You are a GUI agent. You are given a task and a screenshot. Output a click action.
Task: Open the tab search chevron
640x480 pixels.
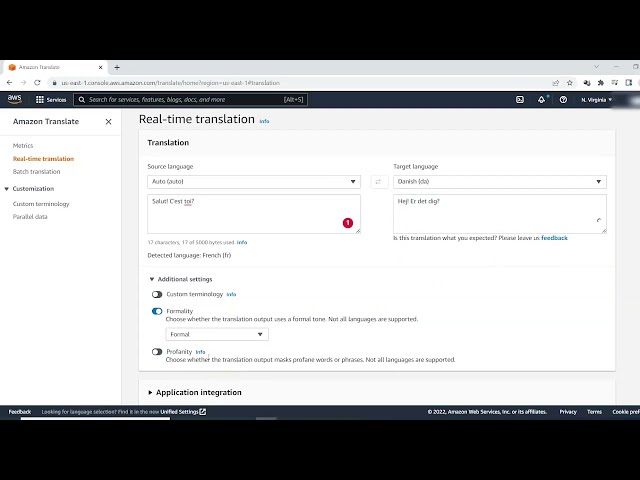[596, 67]
